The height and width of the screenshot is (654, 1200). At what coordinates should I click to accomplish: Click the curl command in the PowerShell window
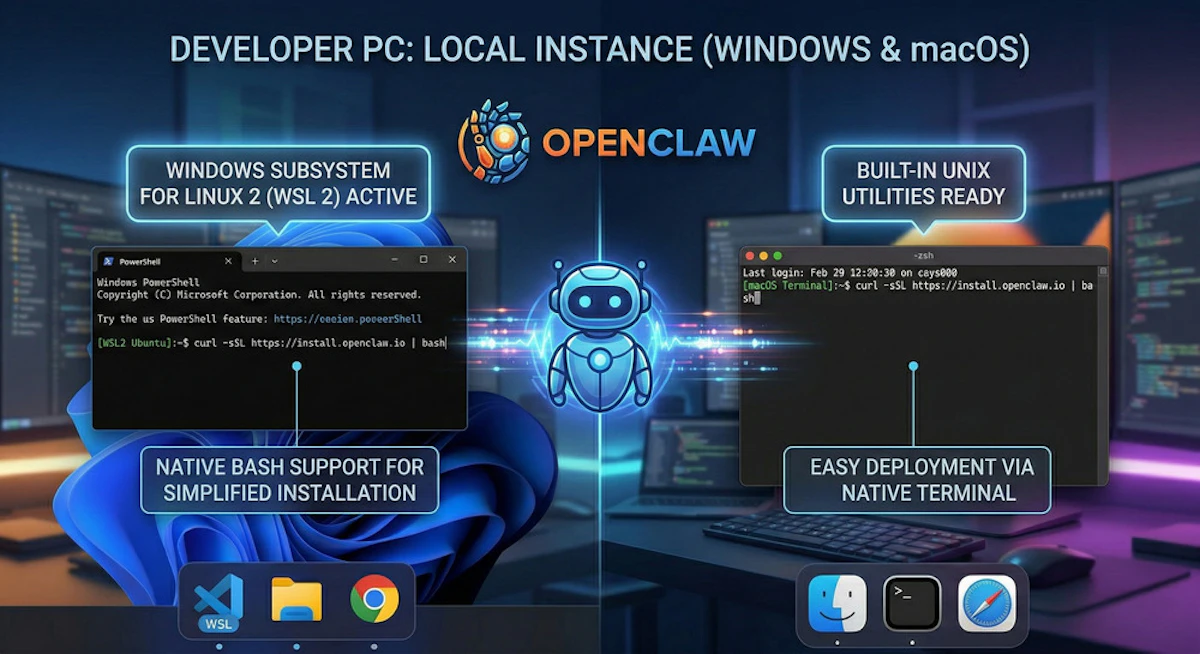point(319,343)
